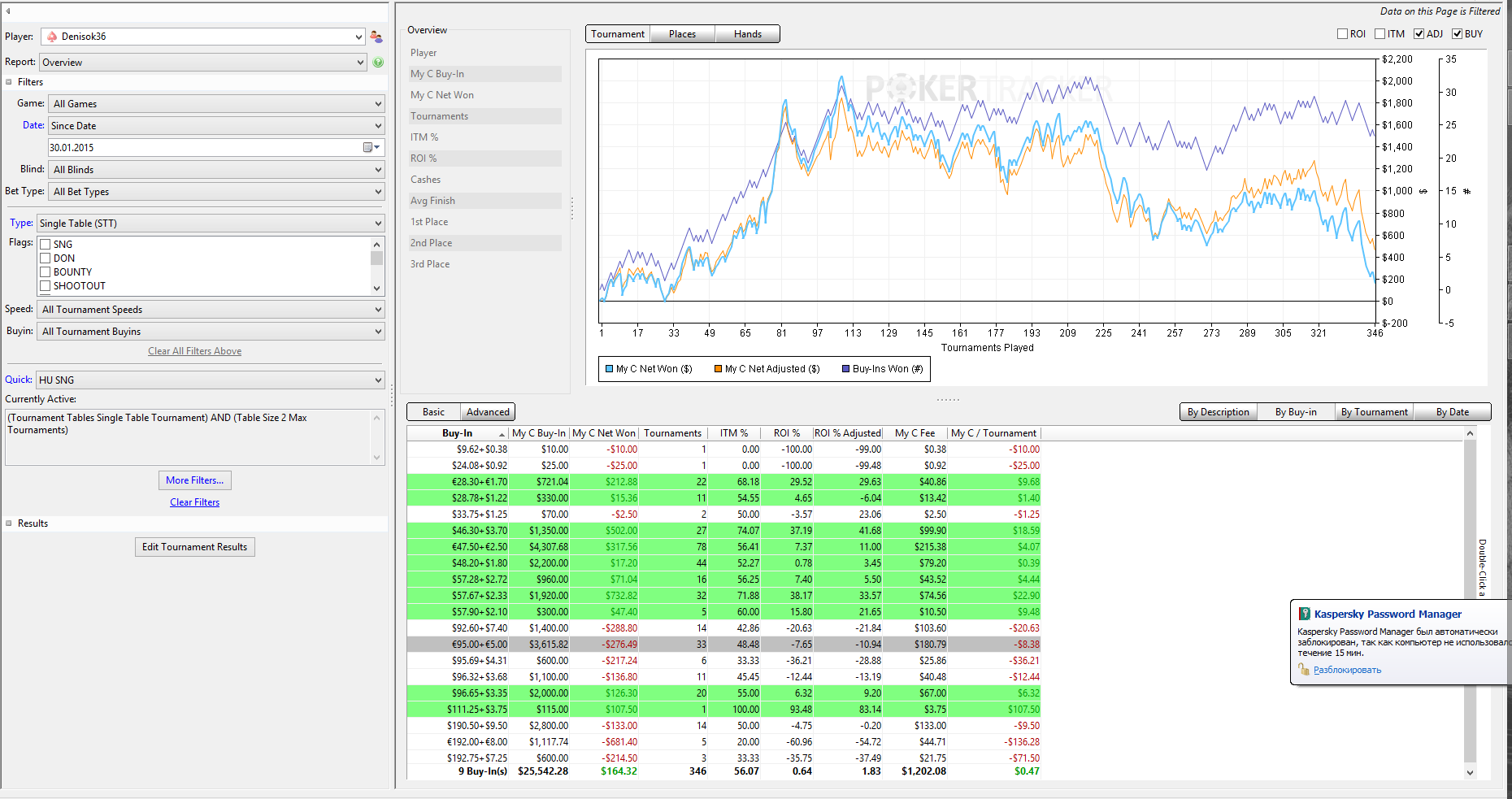Check the DON flag checkbox
1512x799 pixels.
tap(46, 258)
